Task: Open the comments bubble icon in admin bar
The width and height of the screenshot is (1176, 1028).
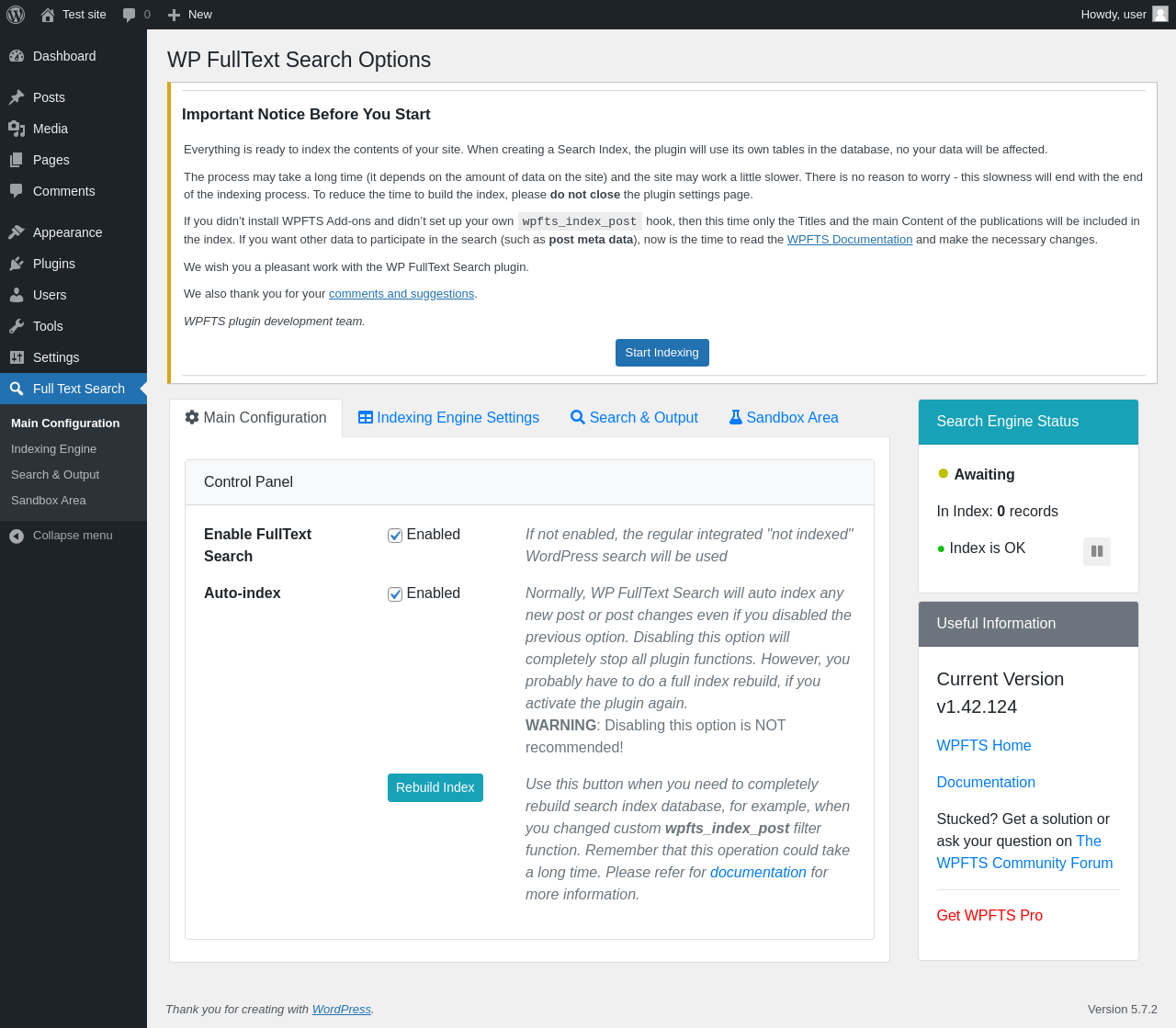Action: pyautogui.click(x=130, y=15)
